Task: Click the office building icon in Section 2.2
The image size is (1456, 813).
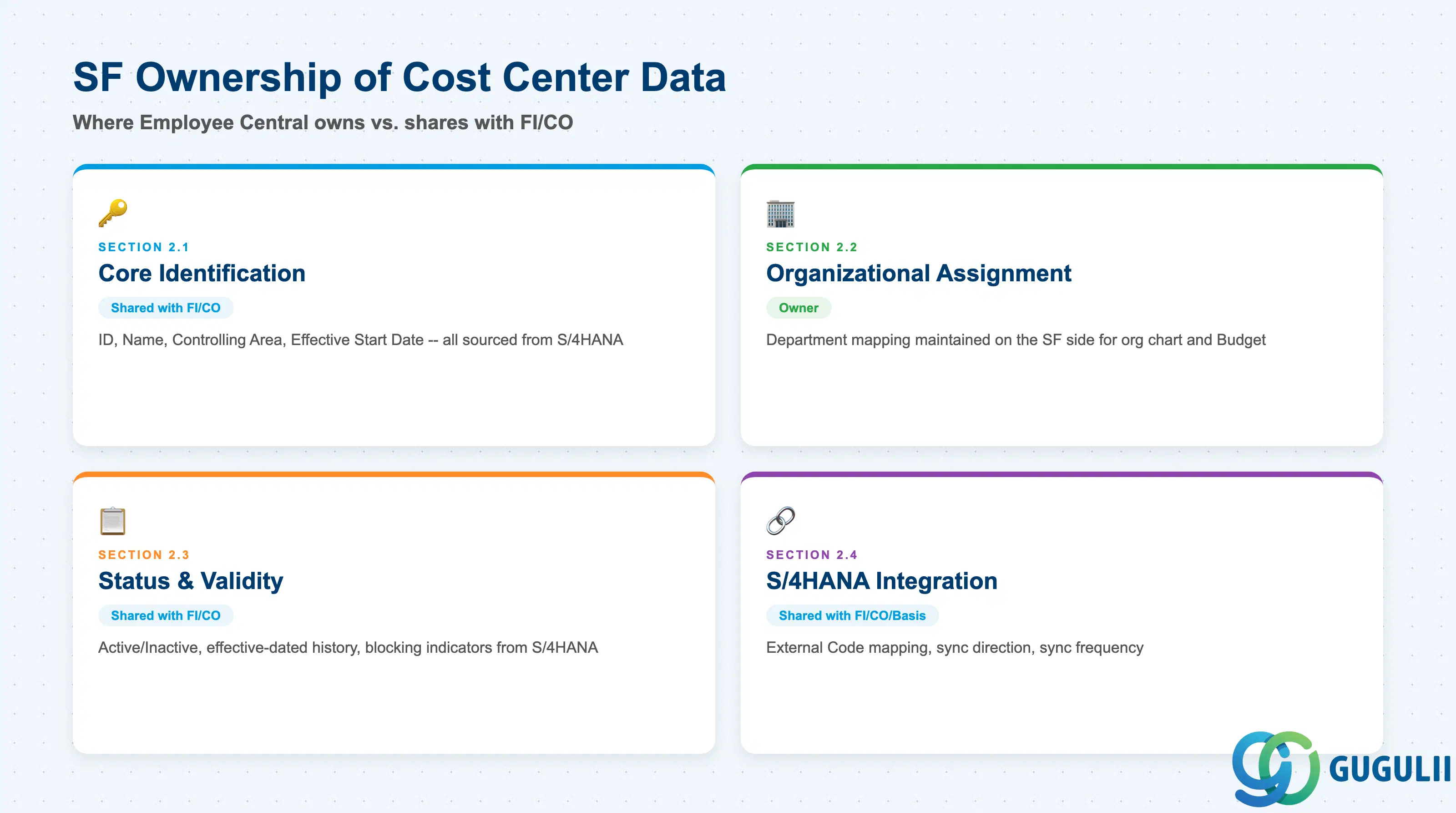Action: [x=781, y=213]
